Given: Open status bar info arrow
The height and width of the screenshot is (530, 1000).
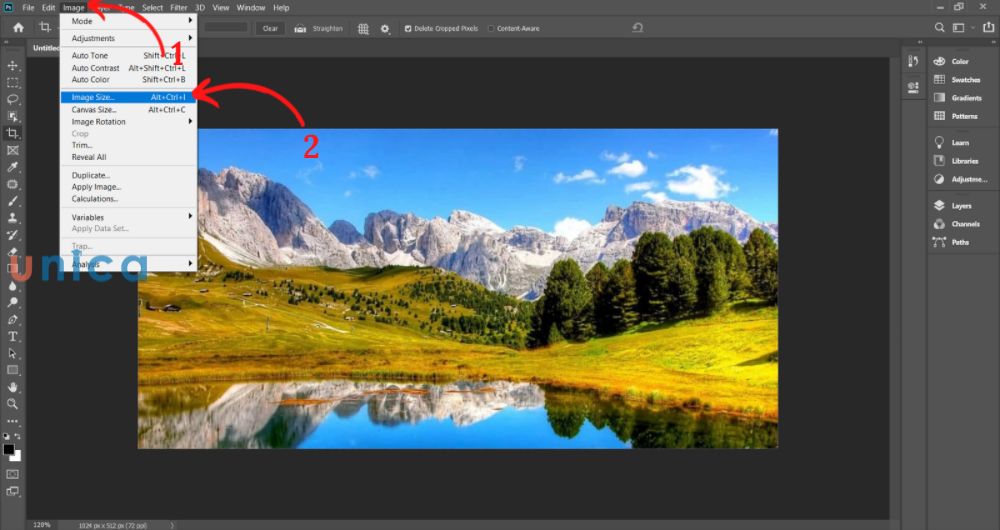Looking at the screenshot, I should tap(172, 525).
